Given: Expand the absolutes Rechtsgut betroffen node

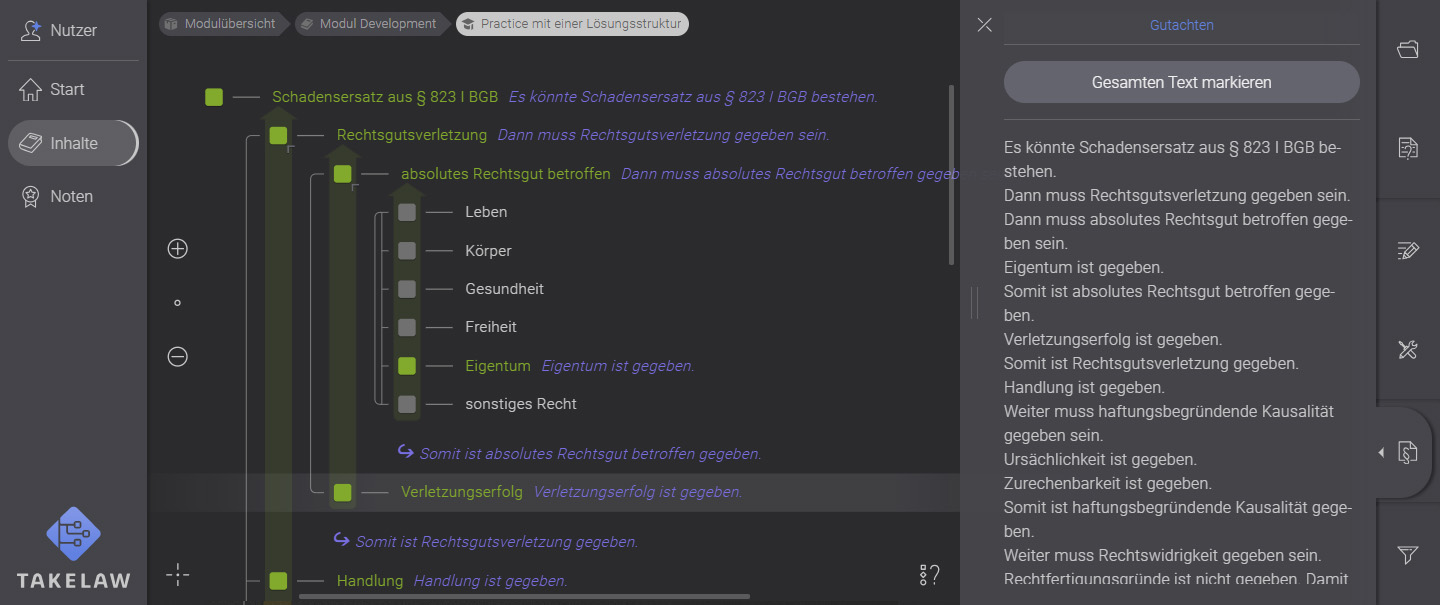Looking at the screenshot, I should 343,173.
